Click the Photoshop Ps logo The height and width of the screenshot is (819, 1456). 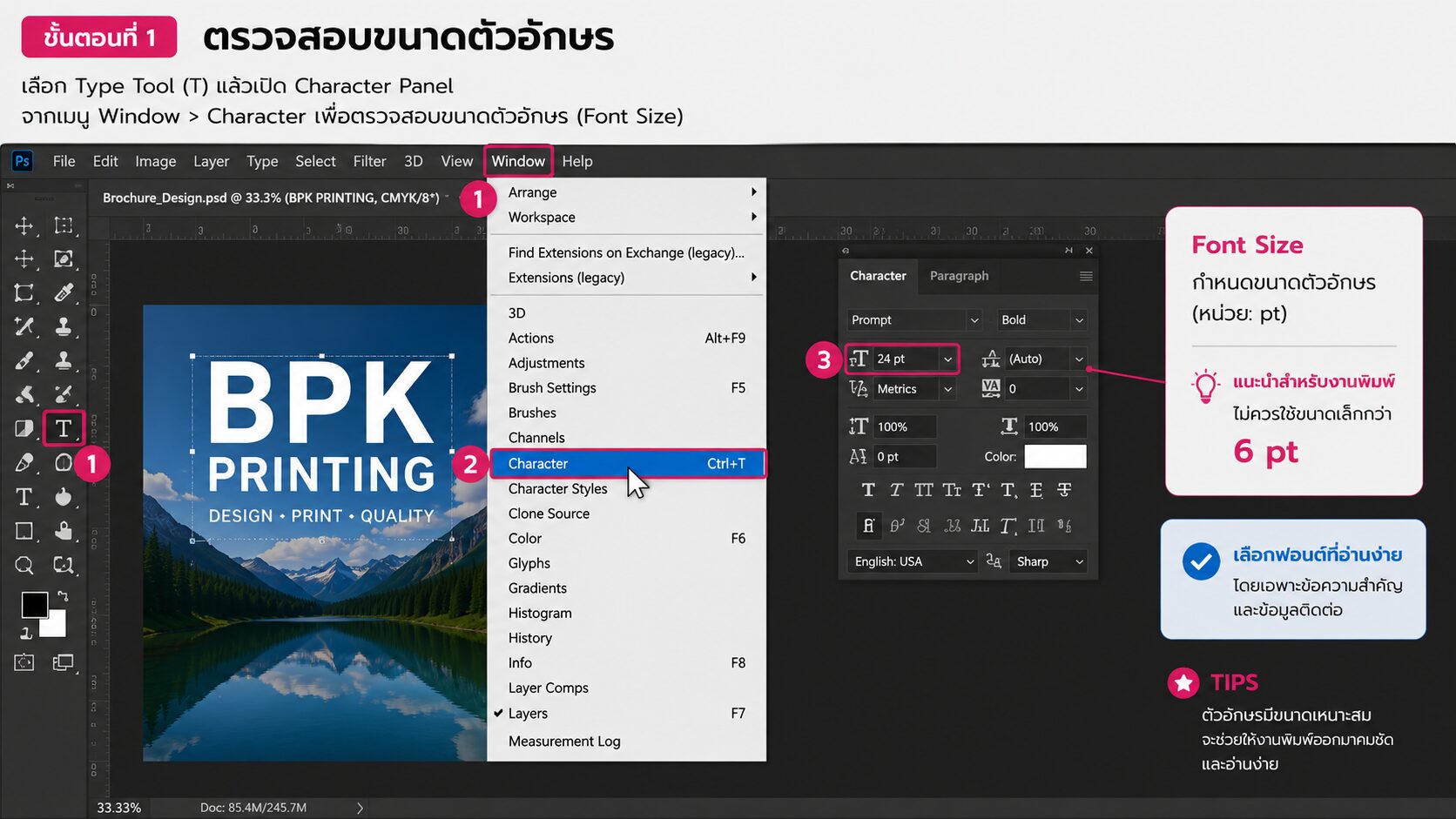(23, 161)
